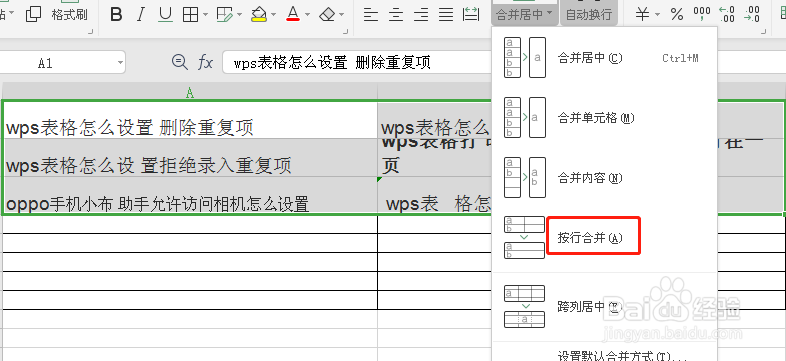Open fill color dropdown arrow
786x361 pixels.
point(274,15)
